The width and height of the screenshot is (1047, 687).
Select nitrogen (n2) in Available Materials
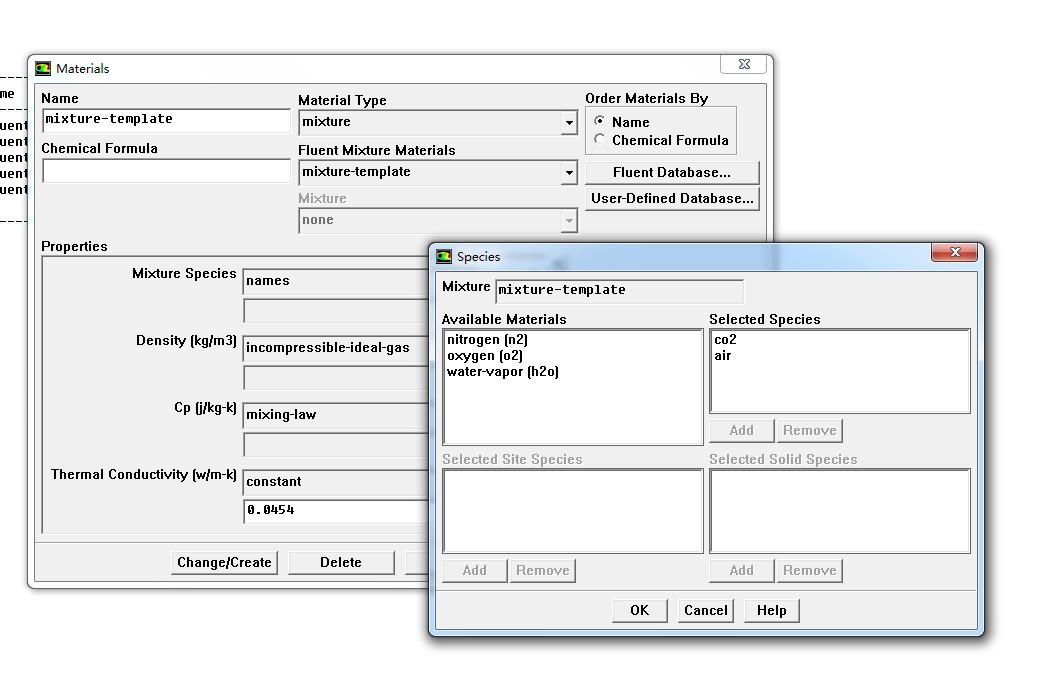pyautogui.click(x=487, y=340)
